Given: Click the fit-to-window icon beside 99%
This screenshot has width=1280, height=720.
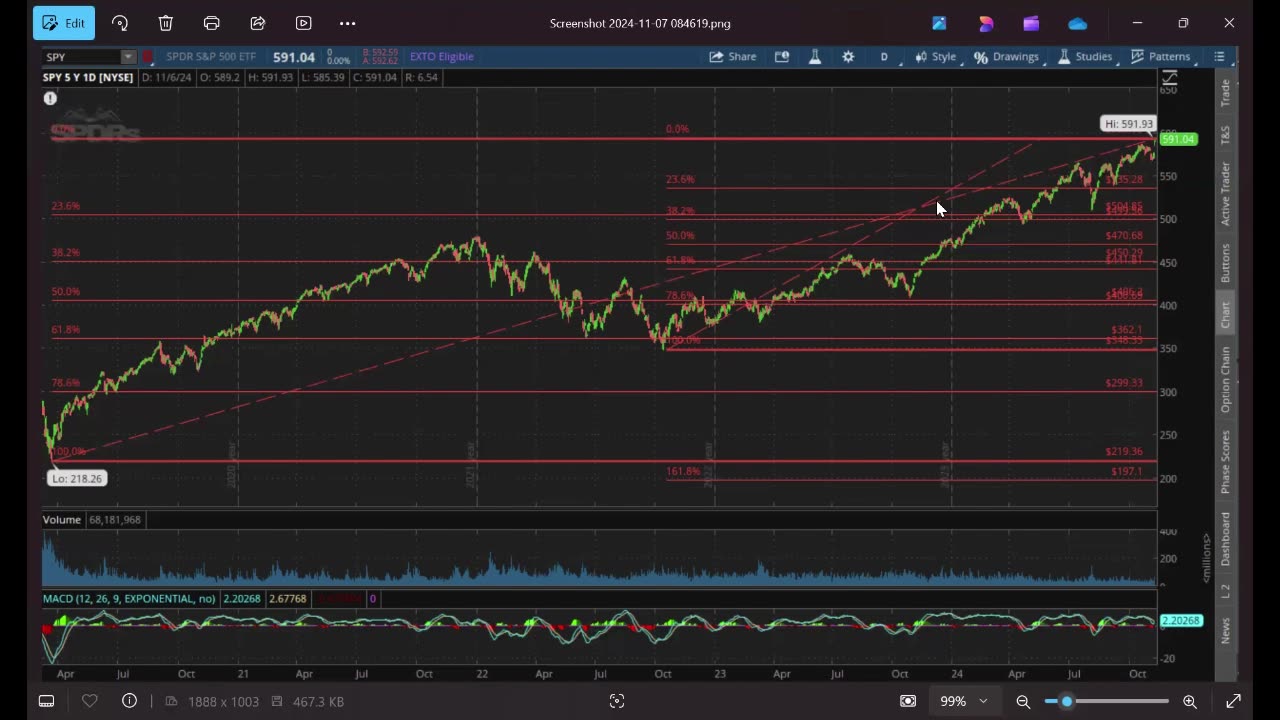Looking at the screenshot, I should click(x=907, y=701).
